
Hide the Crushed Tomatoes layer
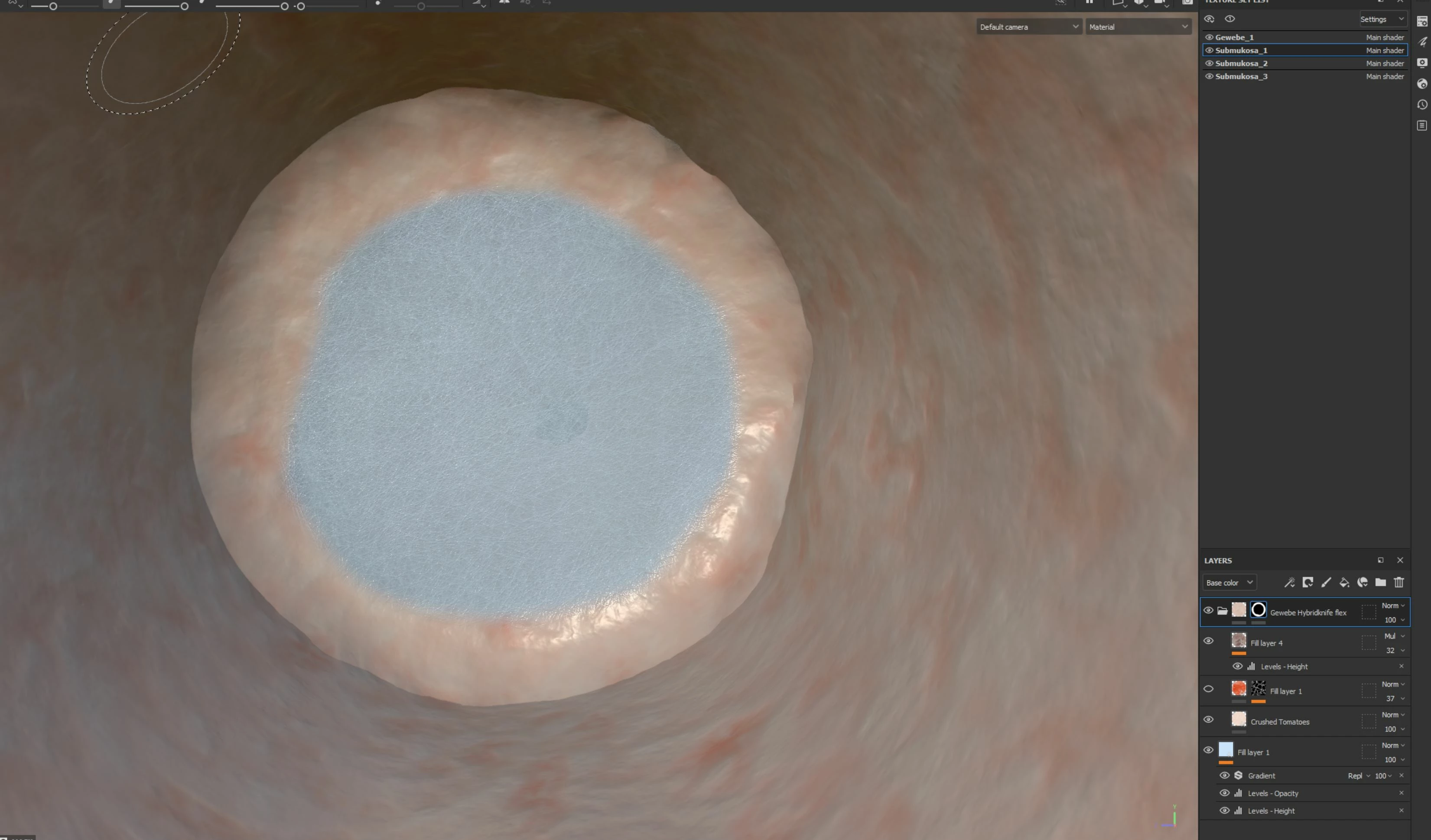tap(1208, 719)
